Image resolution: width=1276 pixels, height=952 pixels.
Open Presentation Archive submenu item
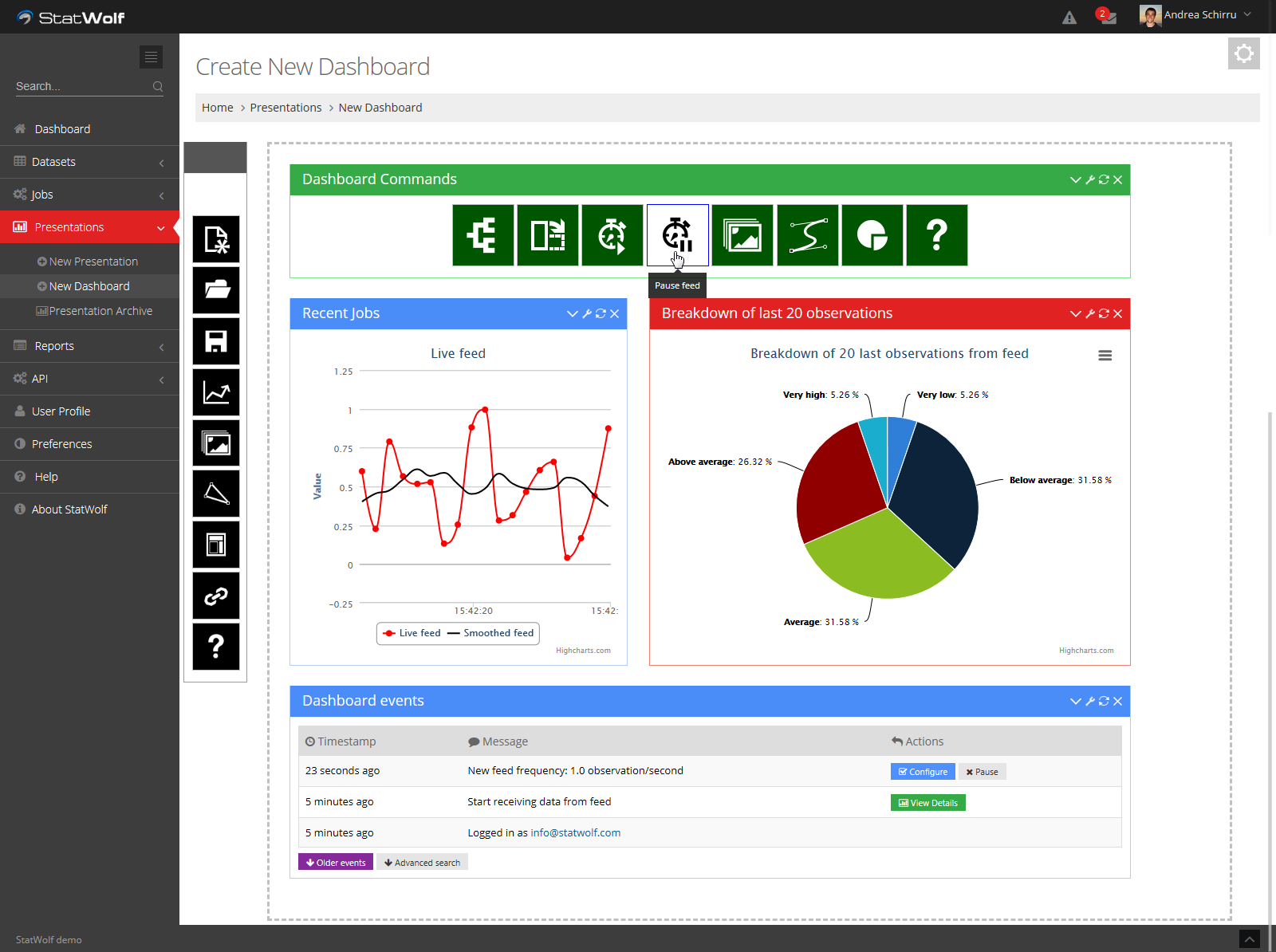(x=89, y=311)
